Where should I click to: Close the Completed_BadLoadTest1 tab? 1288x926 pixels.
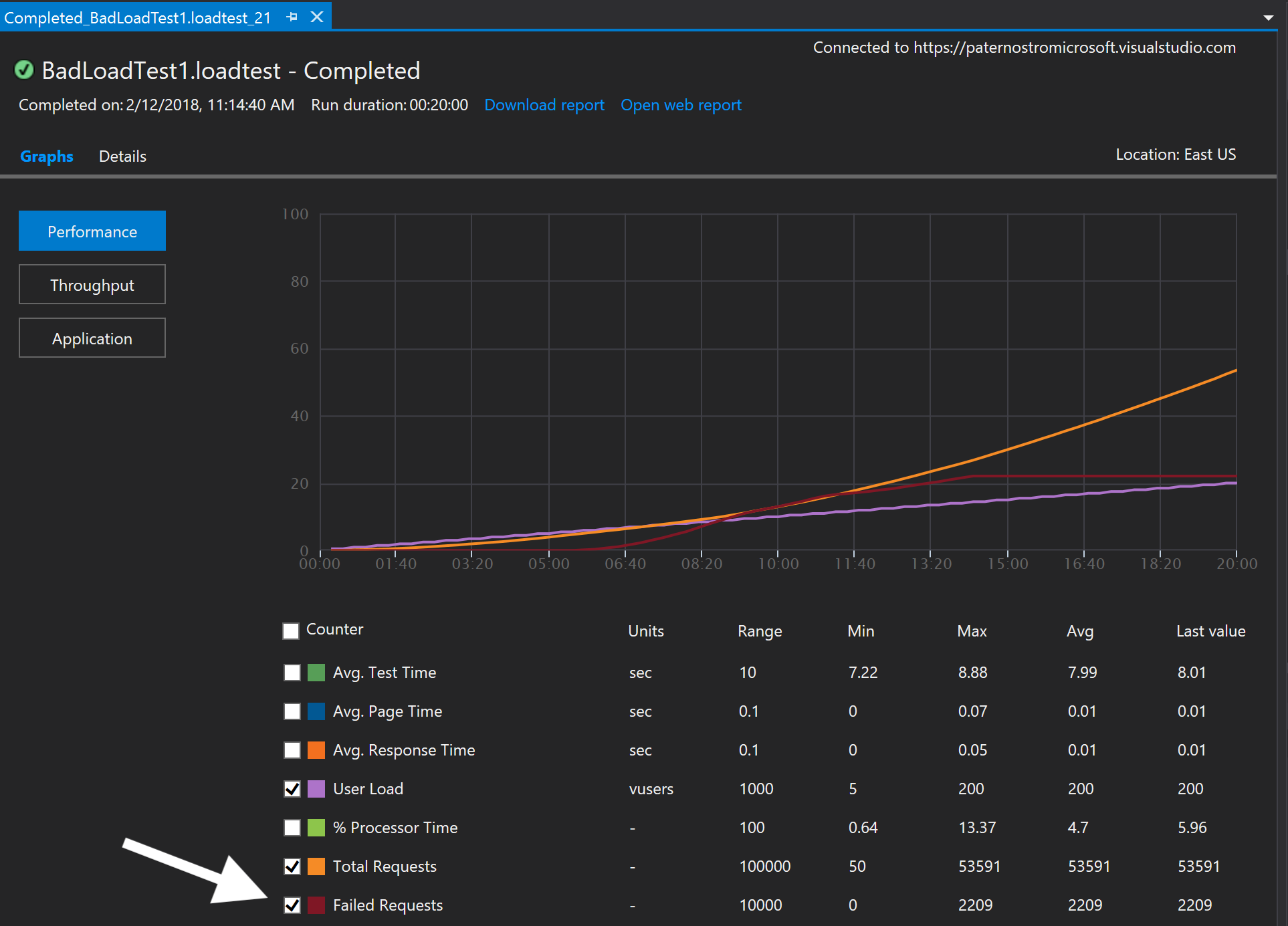click(x=317, y=17)
